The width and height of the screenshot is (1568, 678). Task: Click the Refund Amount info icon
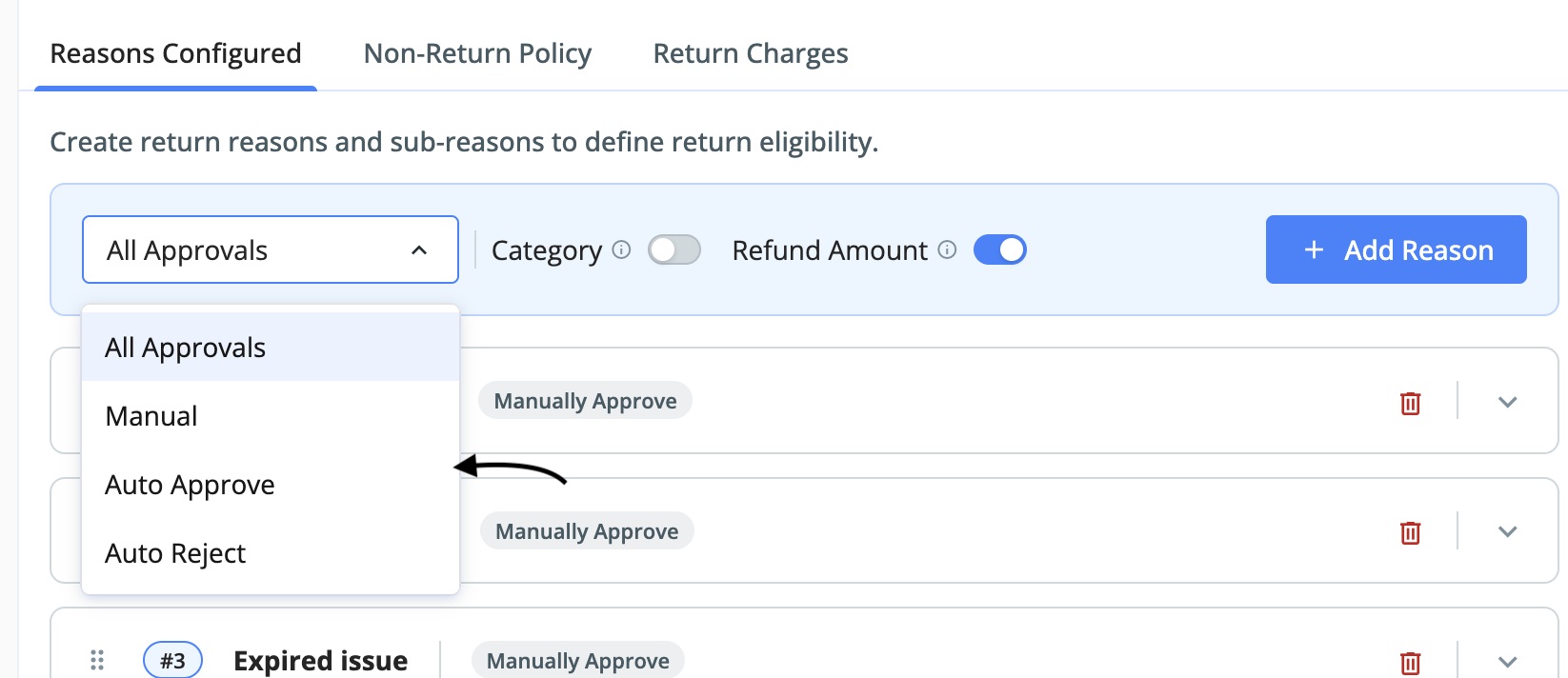[947, 249]
